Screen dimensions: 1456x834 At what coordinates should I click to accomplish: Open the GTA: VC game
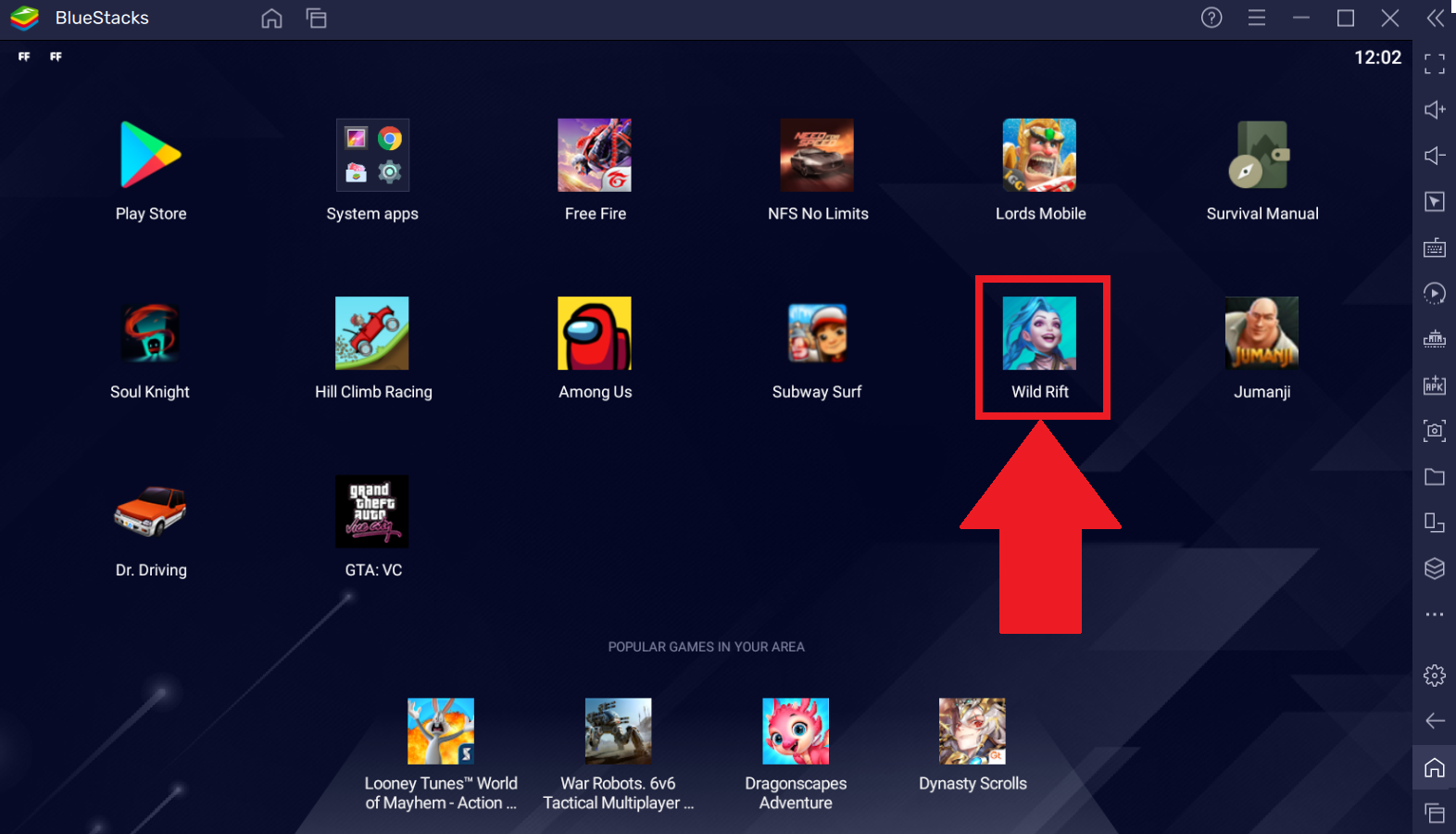pos(372,512)
